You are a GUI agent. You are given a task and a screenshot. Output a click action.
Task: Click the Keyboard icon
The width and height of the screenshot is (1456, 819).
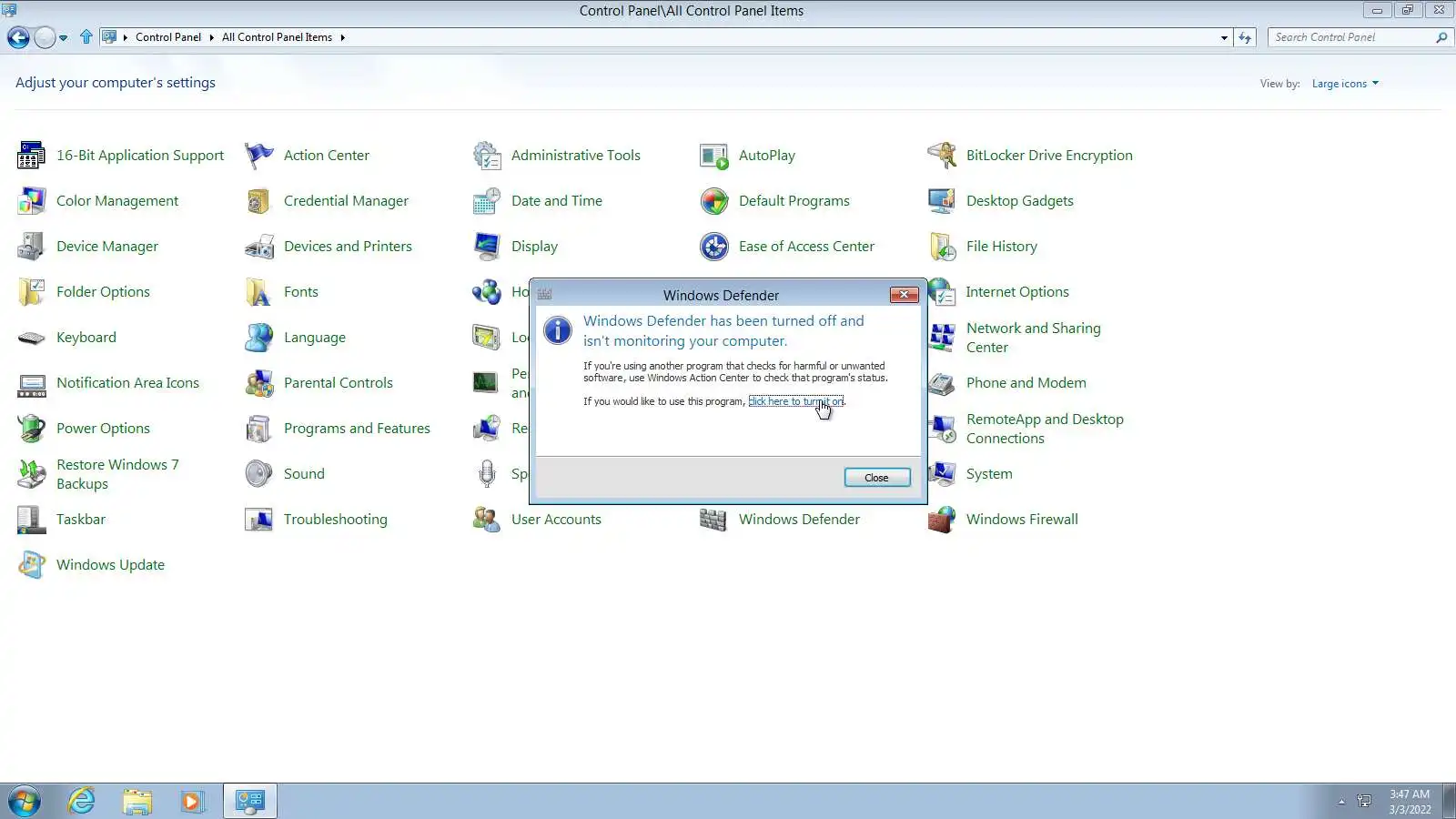(x=31, y=338)
